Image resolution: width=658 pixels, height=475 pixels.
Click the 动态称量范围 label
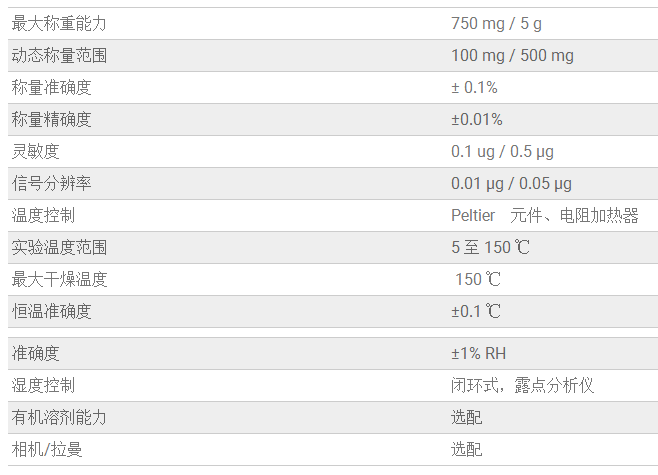(x=59, y=55)
